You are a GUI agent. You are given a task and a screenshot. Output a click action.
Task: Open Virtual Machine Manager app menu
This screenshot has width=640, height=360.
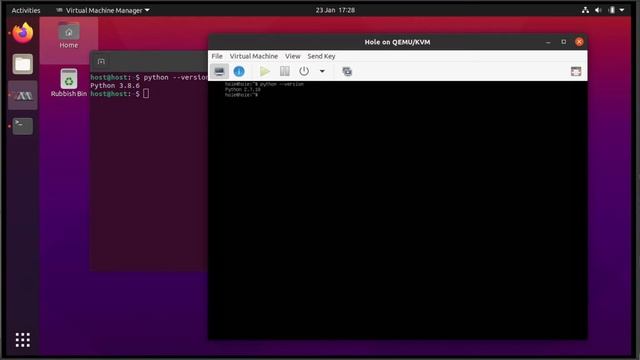(x=102, y=10)
